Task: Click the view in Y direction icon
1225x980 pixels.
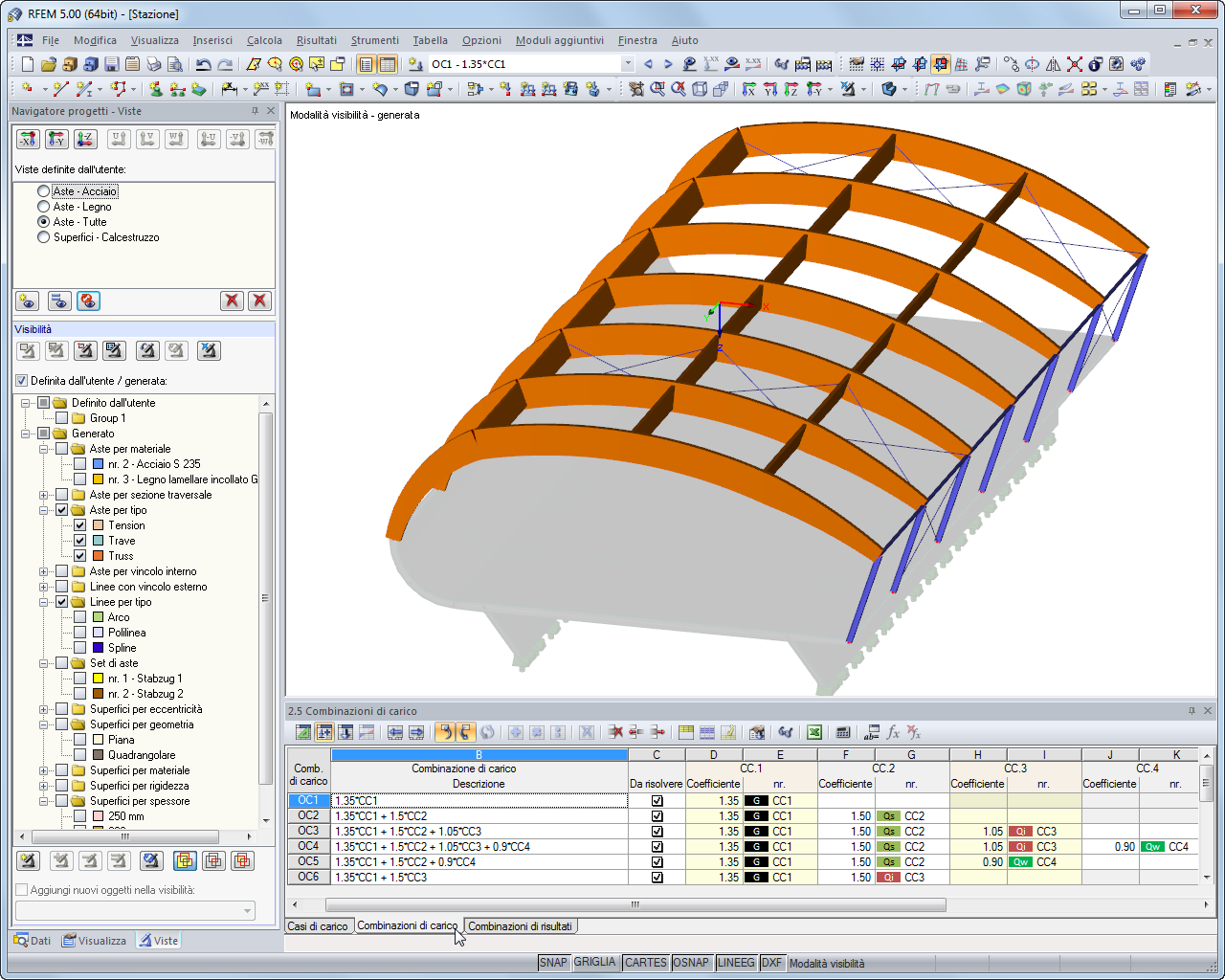Action: click(x=770, y=89)
